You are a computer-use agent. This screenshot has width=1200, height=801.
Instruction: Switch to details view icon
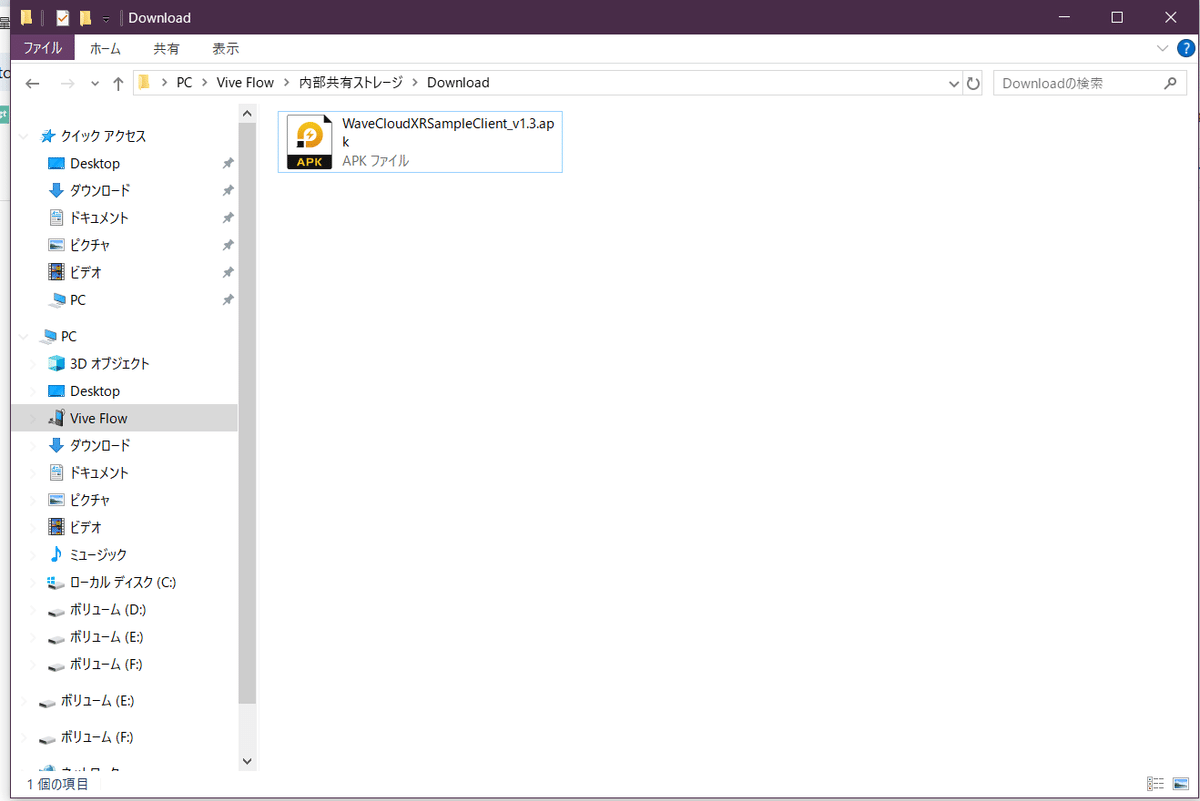point(1156,784)
